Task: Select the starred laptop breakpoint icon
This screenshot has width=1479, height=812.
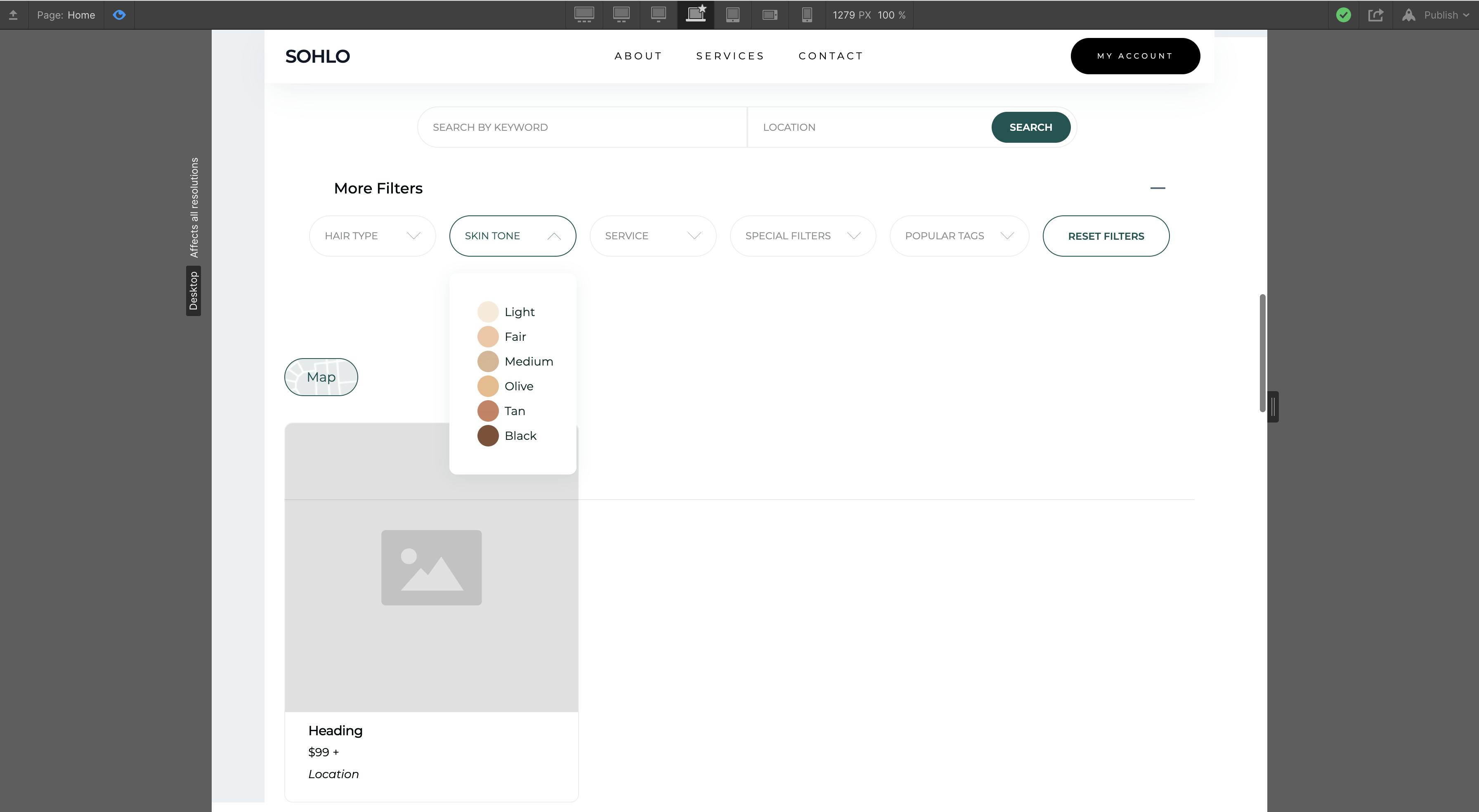Action: coord(695,14)
